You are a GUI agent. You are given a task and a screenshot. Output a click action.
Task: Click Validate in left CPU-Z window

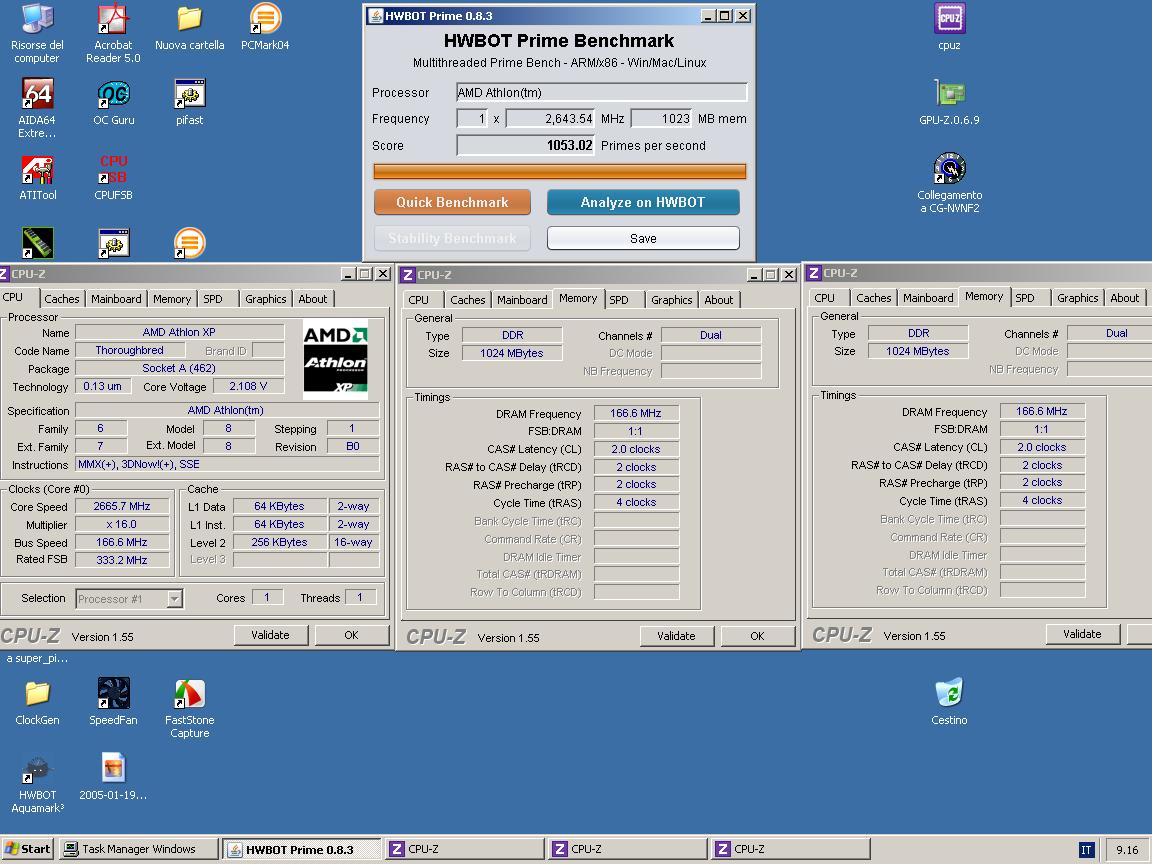pyautogui.click(x=270, y=635)
